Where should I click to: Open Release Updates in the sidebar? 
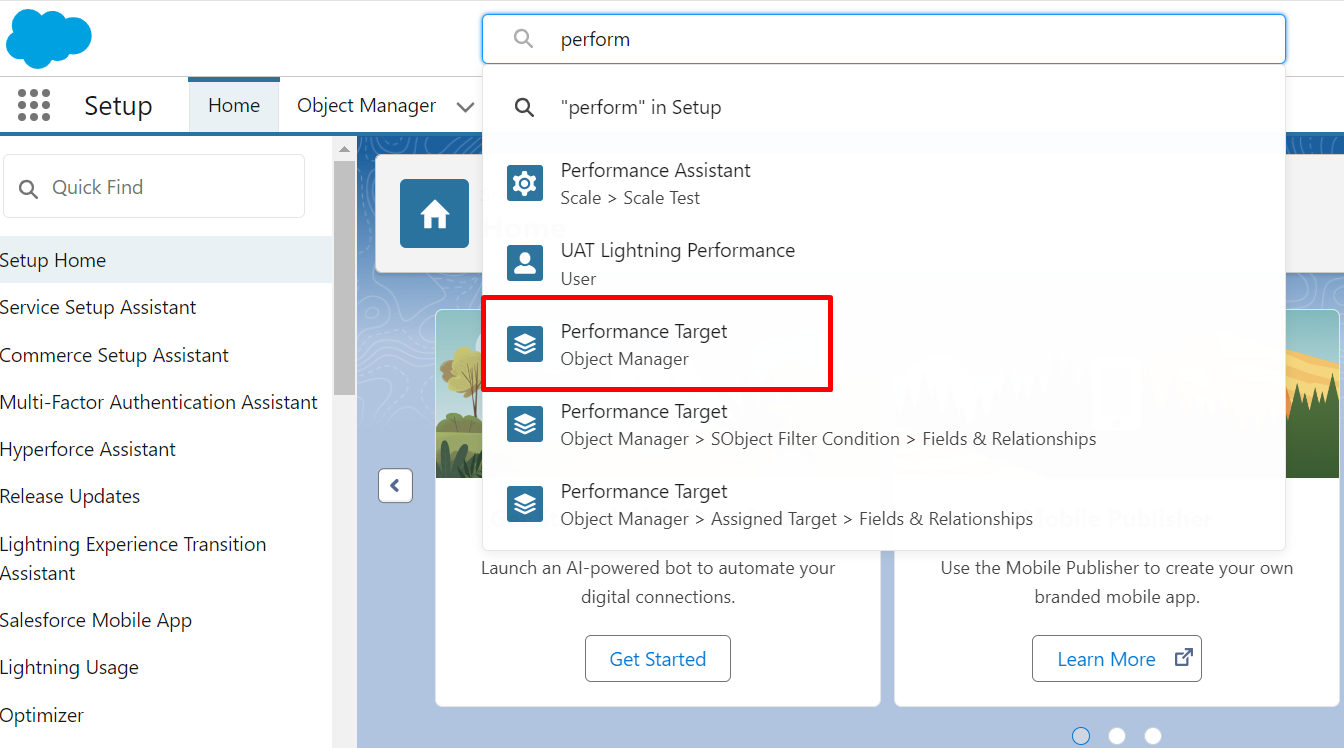pyautogui.click(x=70, y=496)
